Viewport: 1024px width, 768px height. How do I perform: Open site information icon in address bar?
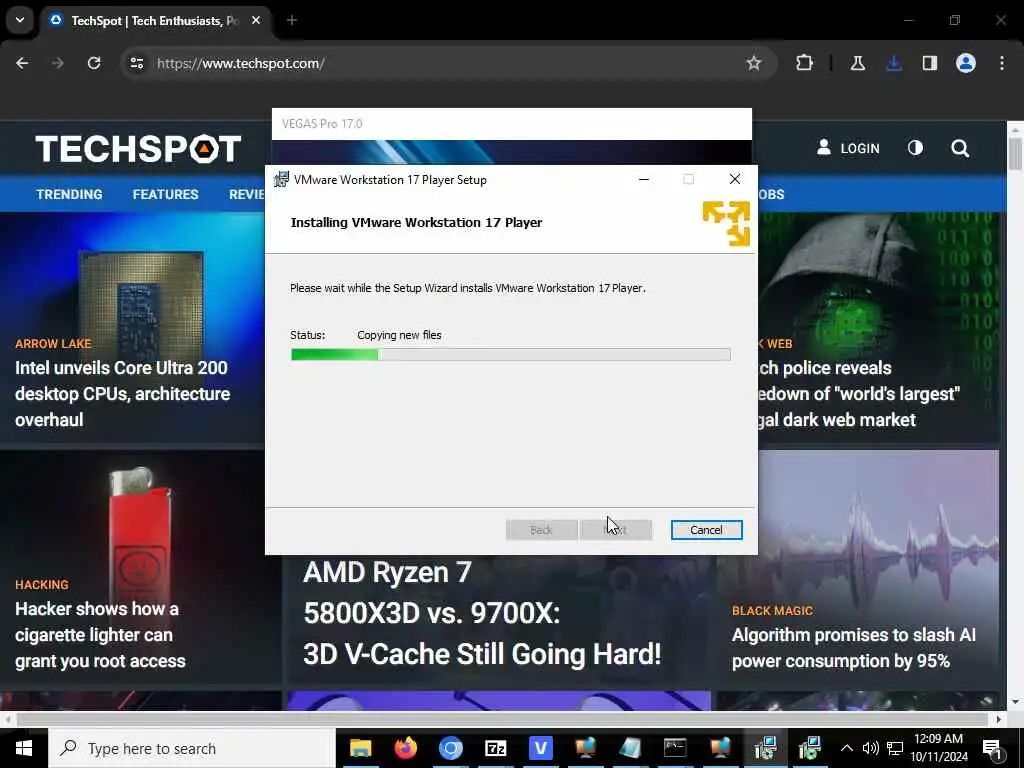pos(136,63)
